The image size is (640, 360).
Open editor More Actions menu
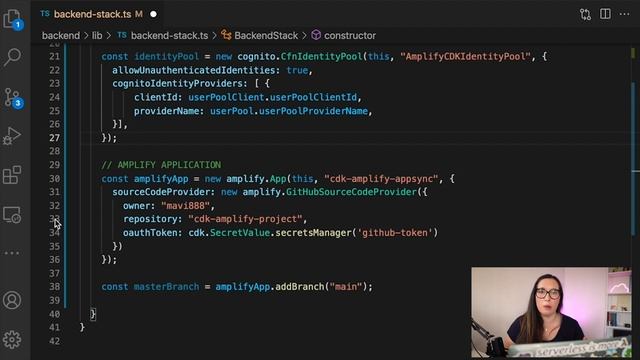(x=624, y=14)
